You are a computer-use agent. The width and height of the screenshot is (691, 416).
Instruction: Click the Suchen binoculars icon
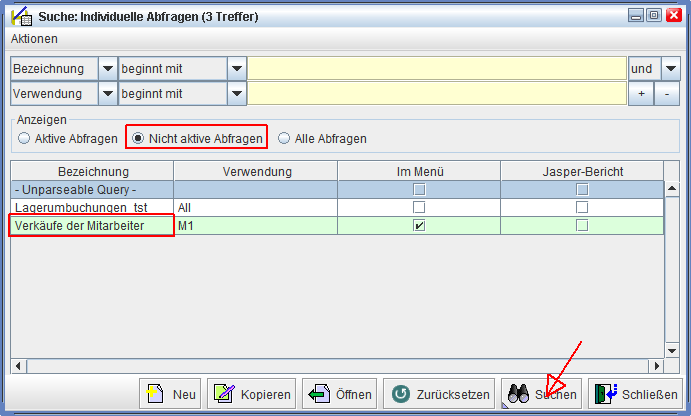click(518, 394)
